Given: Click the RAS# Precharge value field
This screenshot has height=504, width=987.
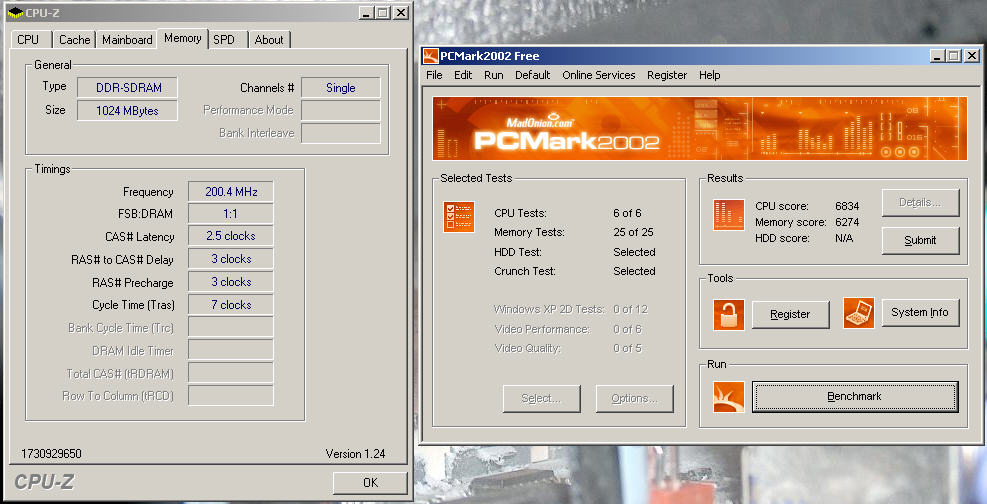Looking at the screenshot, I should pyautogui.click(x=230, y=282).
